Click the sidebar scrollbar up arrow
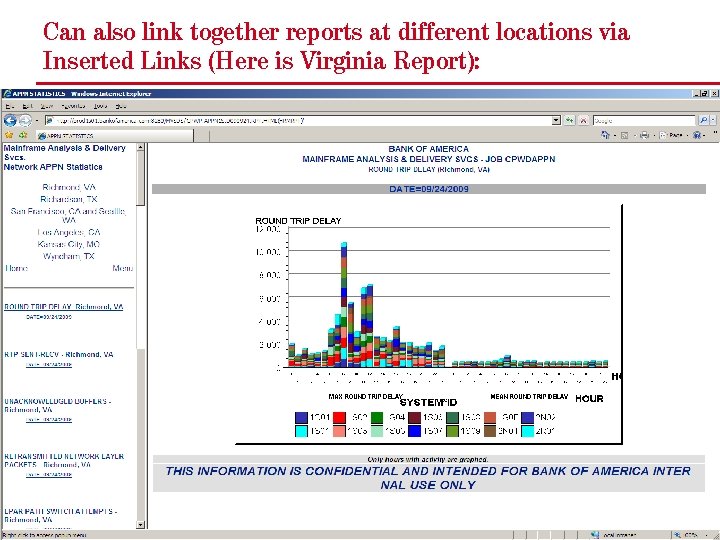 point(141,147)
